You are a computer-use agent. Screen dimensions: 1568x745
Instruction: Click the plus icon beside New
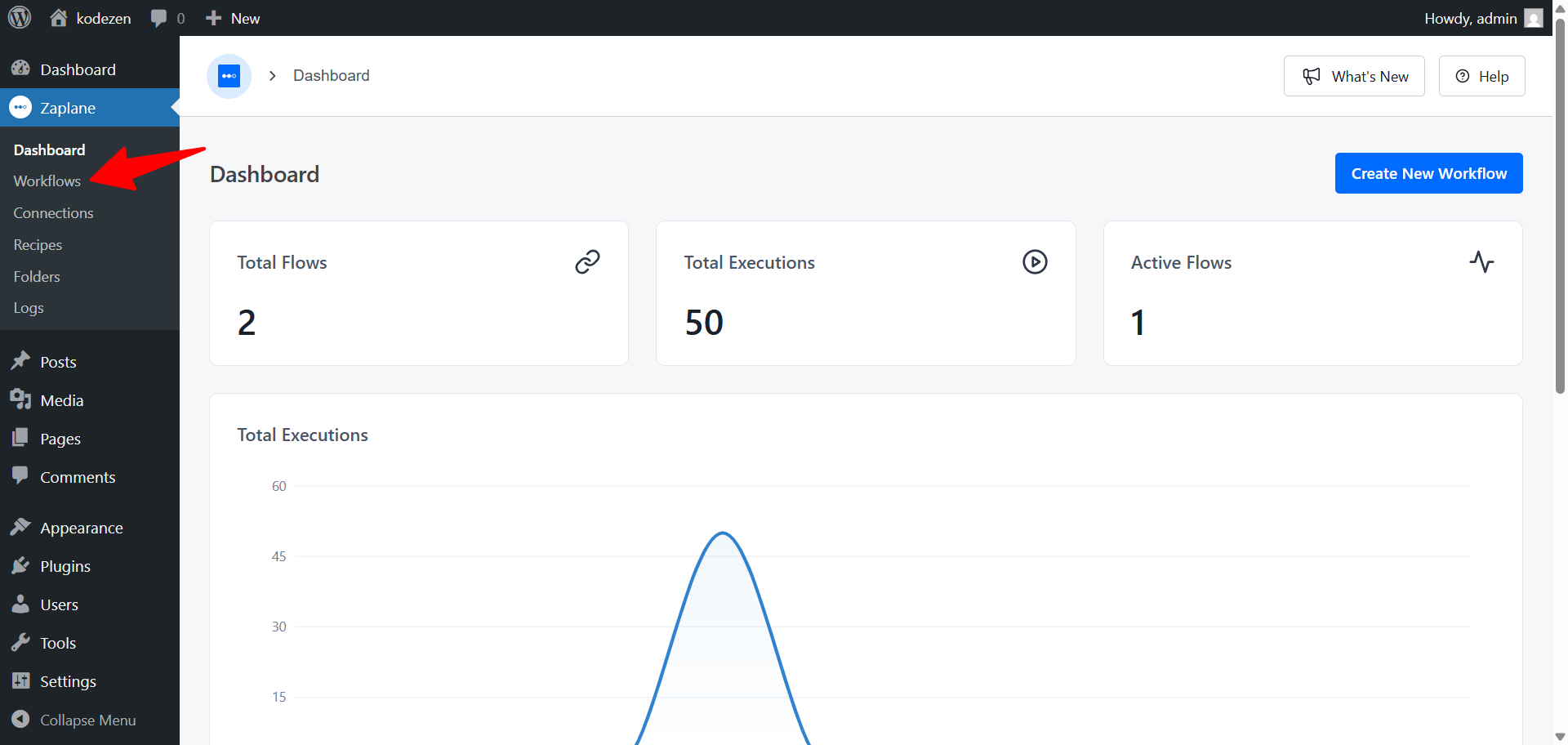tap(213, 18)
